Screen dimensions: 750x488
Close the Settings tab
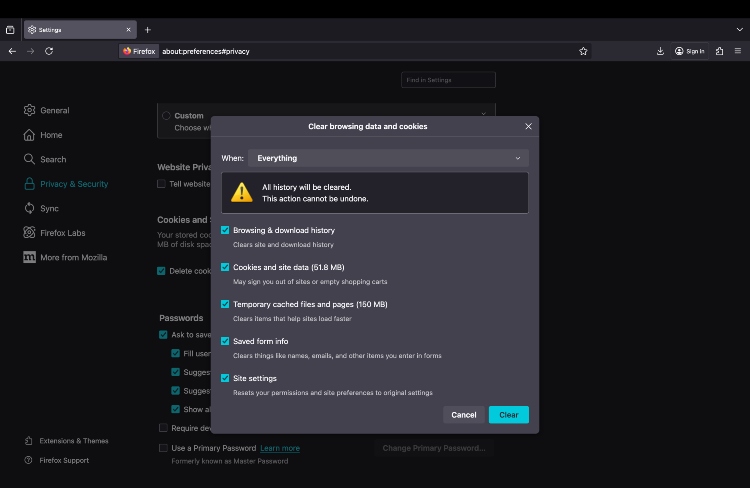[x=129, y=30]
